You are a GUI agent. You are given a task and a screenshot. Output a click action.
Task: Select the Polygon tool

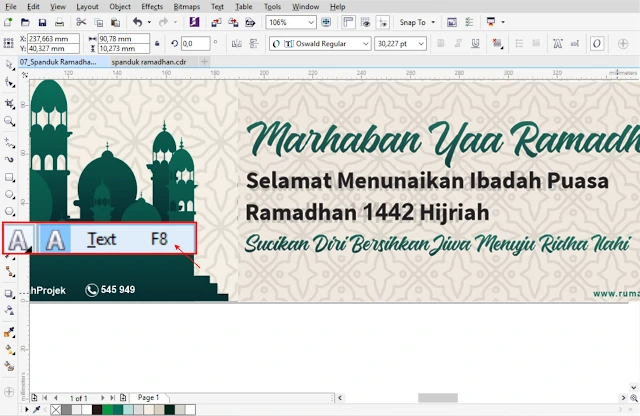tap(9, 211)
